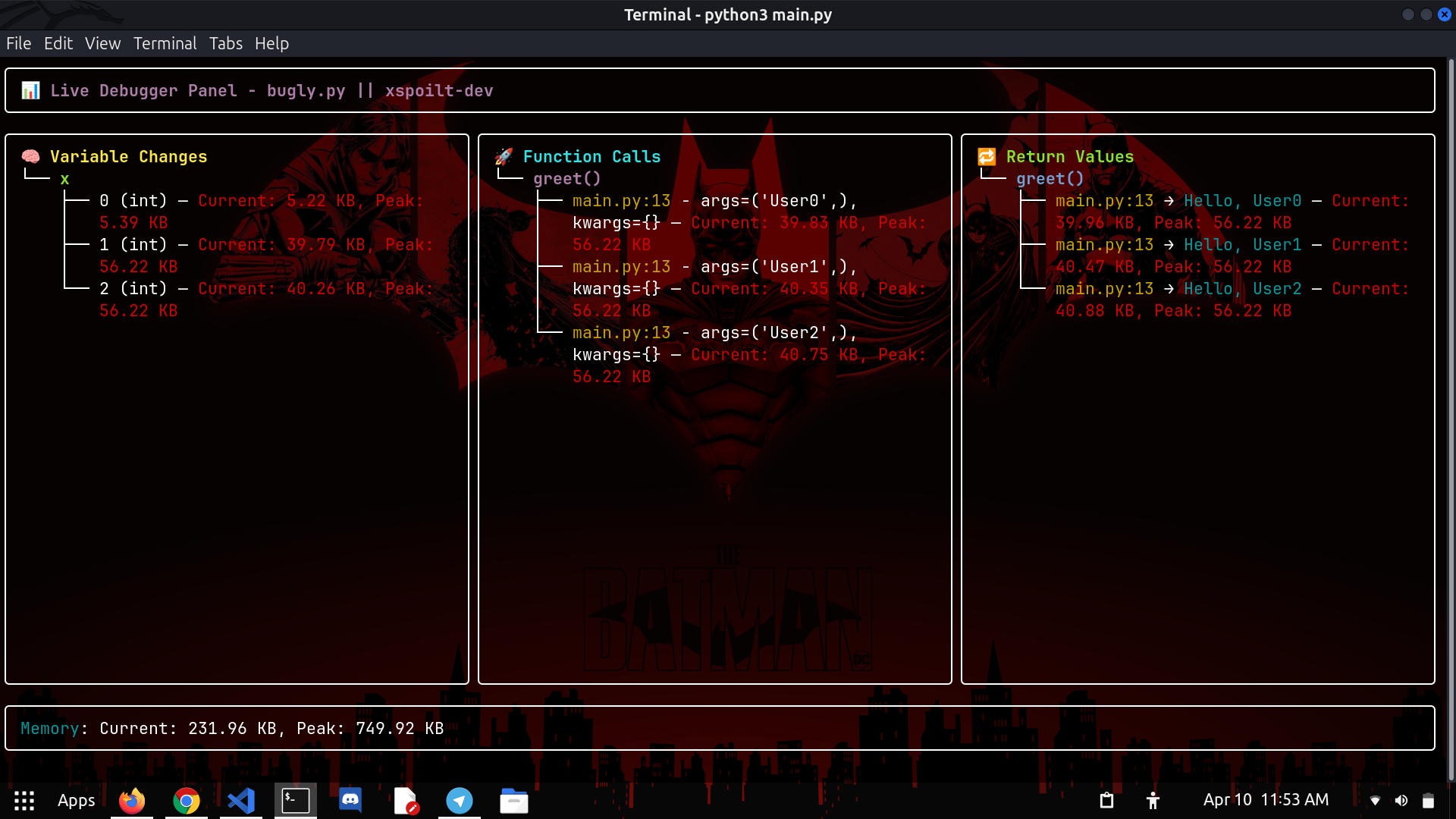1456x819 pixels.
Task: Click the greet() node under Return Values
Action: (x=1050, y=179)
